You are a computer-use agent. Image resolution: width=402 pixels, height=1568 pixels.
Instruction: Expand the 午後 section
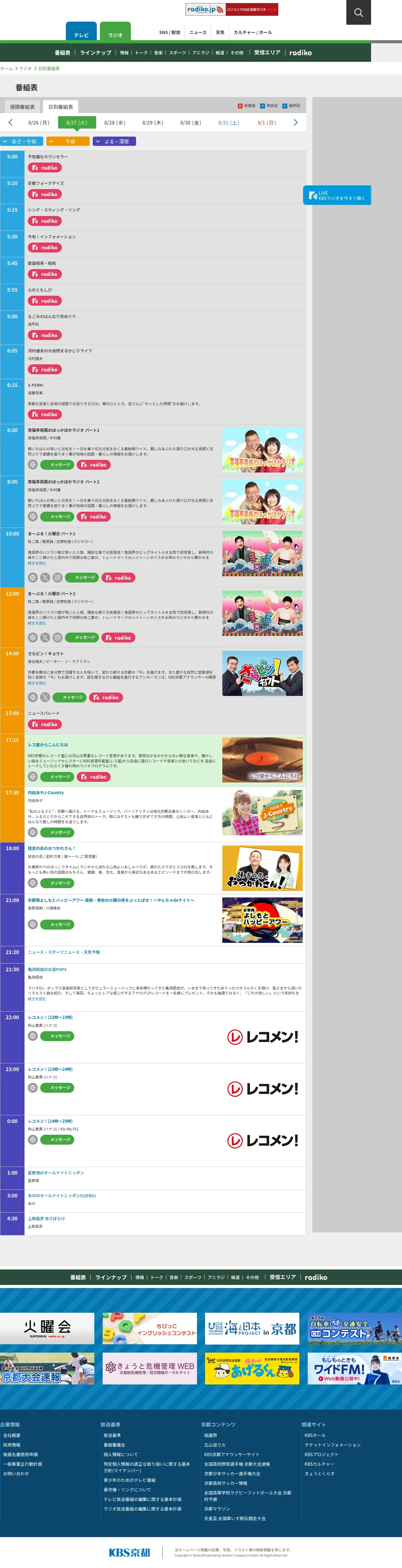click(68, 141)
